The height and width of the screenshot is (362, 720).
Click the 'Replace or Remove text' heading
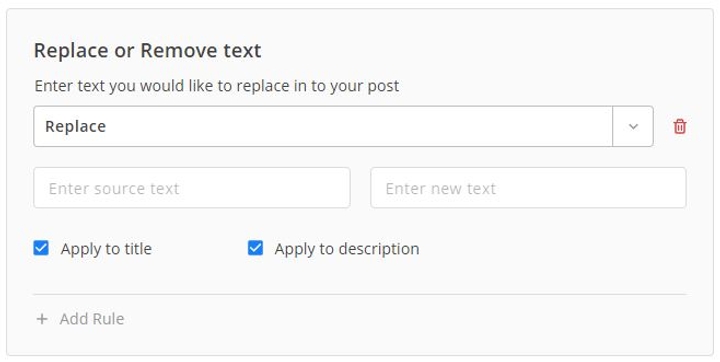[147, 50]
